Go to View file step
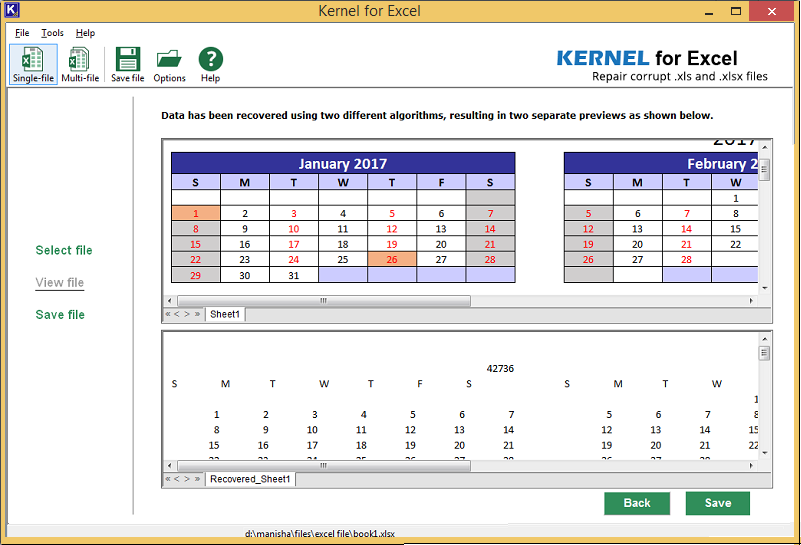This screenshot has width=801, height=545. 60,282
